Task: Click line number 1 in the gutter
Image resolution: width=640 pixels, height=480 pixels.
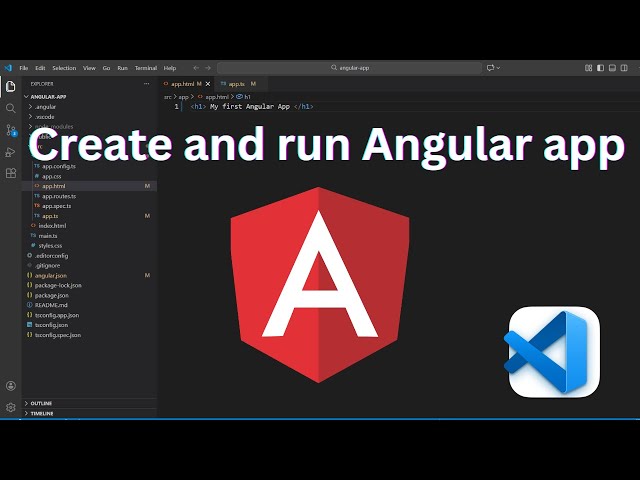Action: (x=176, y=107)
